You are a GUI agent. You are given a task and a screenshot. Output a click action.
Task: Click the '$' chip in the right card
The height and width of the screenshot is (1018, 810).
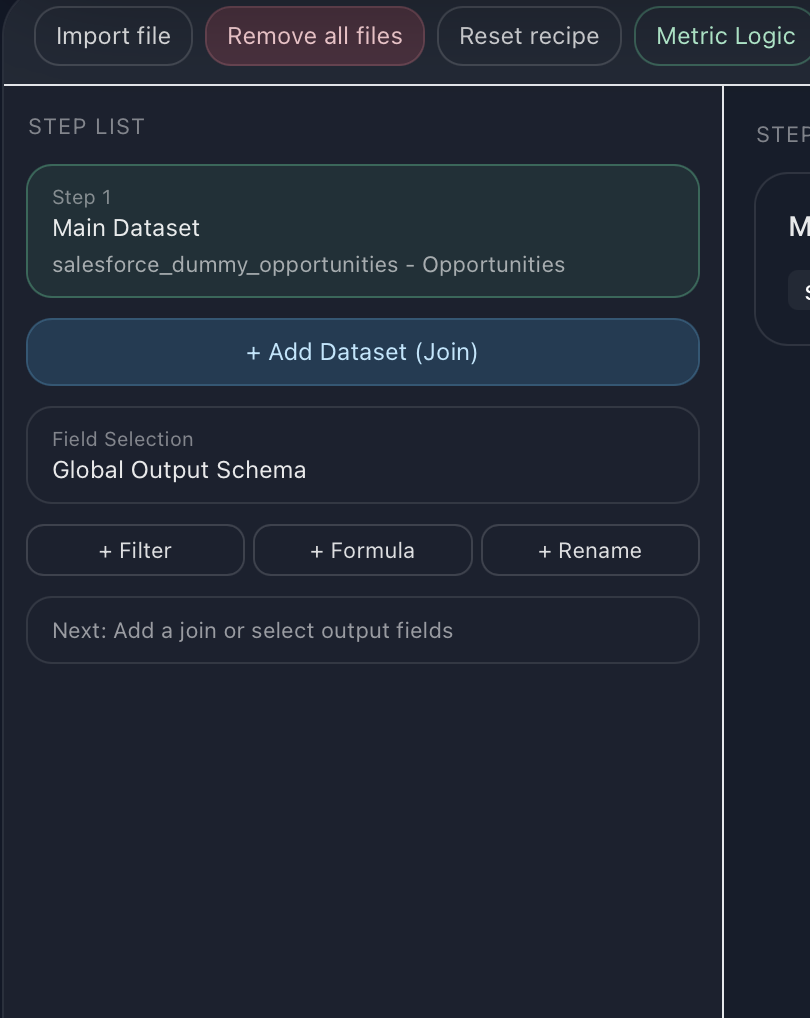(801, 292)
